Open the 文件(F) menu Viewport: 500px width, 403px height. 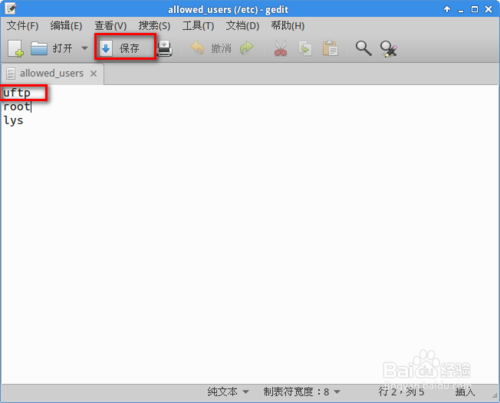[x=22, y=26]
